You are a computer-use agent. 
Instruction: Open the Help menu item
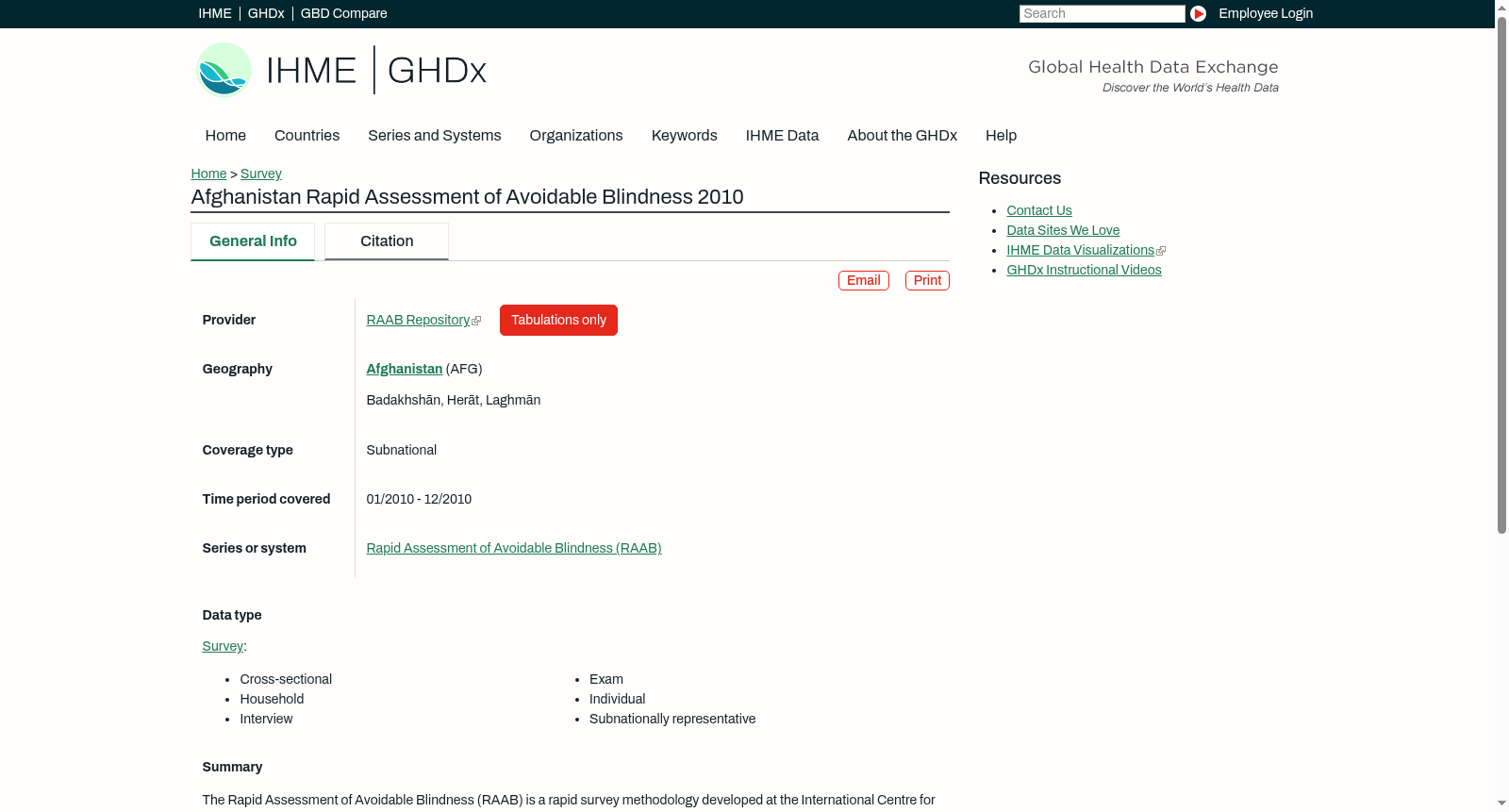[x=1001, y=136]
